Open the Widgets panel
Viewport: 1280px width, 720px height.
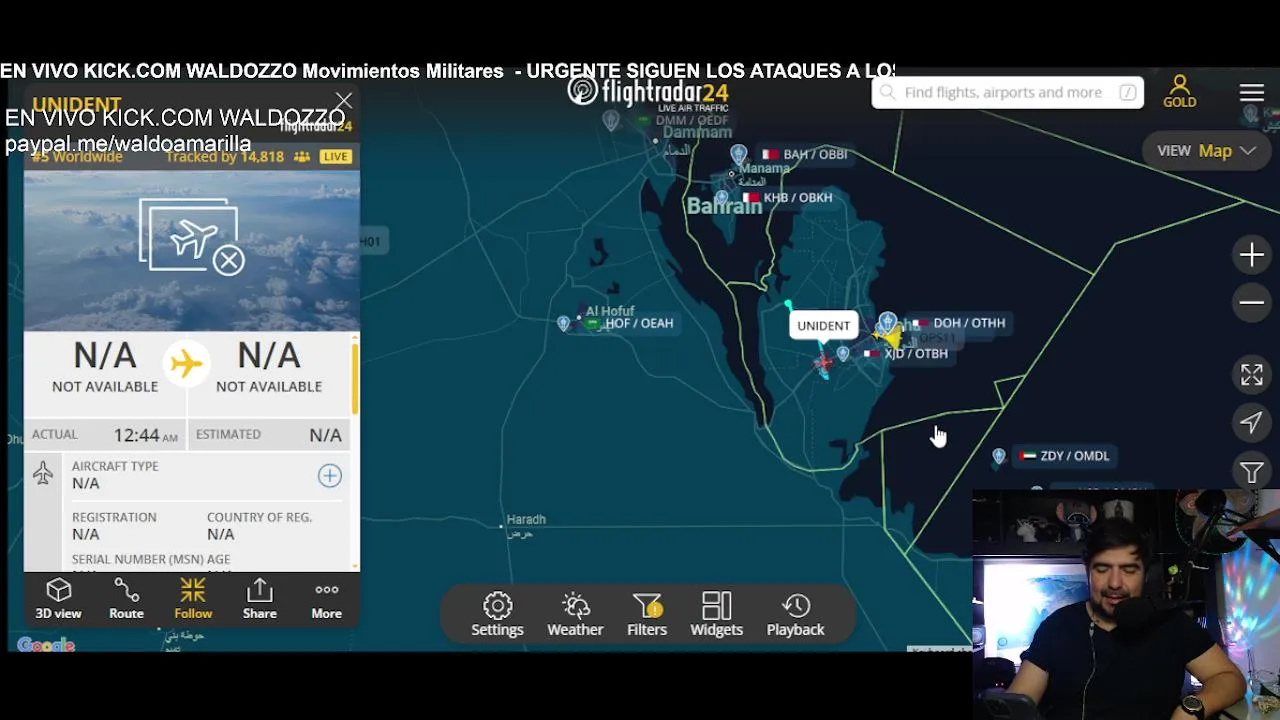point(716,614)
